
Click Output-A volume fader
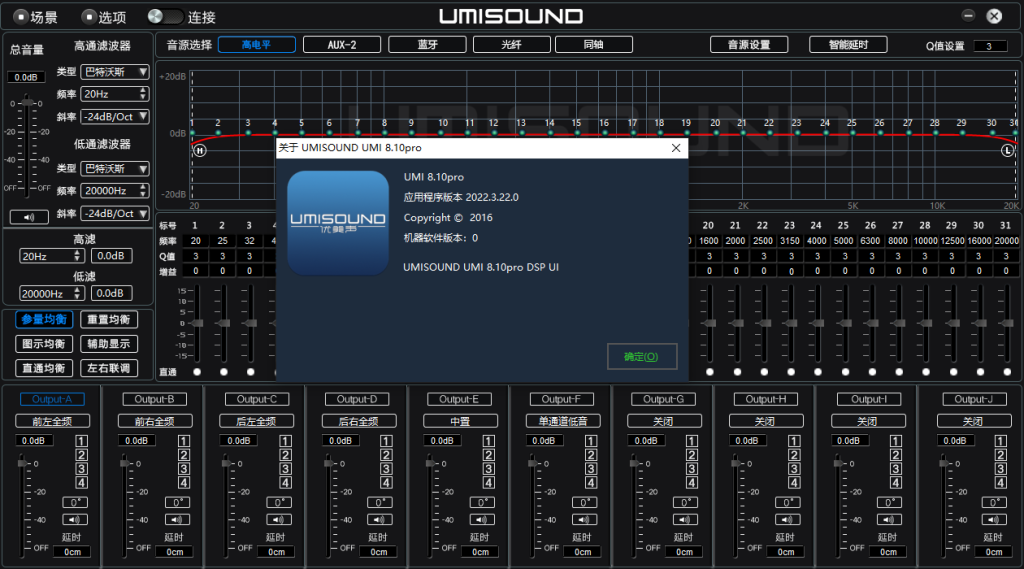click(x=24, y=463)
